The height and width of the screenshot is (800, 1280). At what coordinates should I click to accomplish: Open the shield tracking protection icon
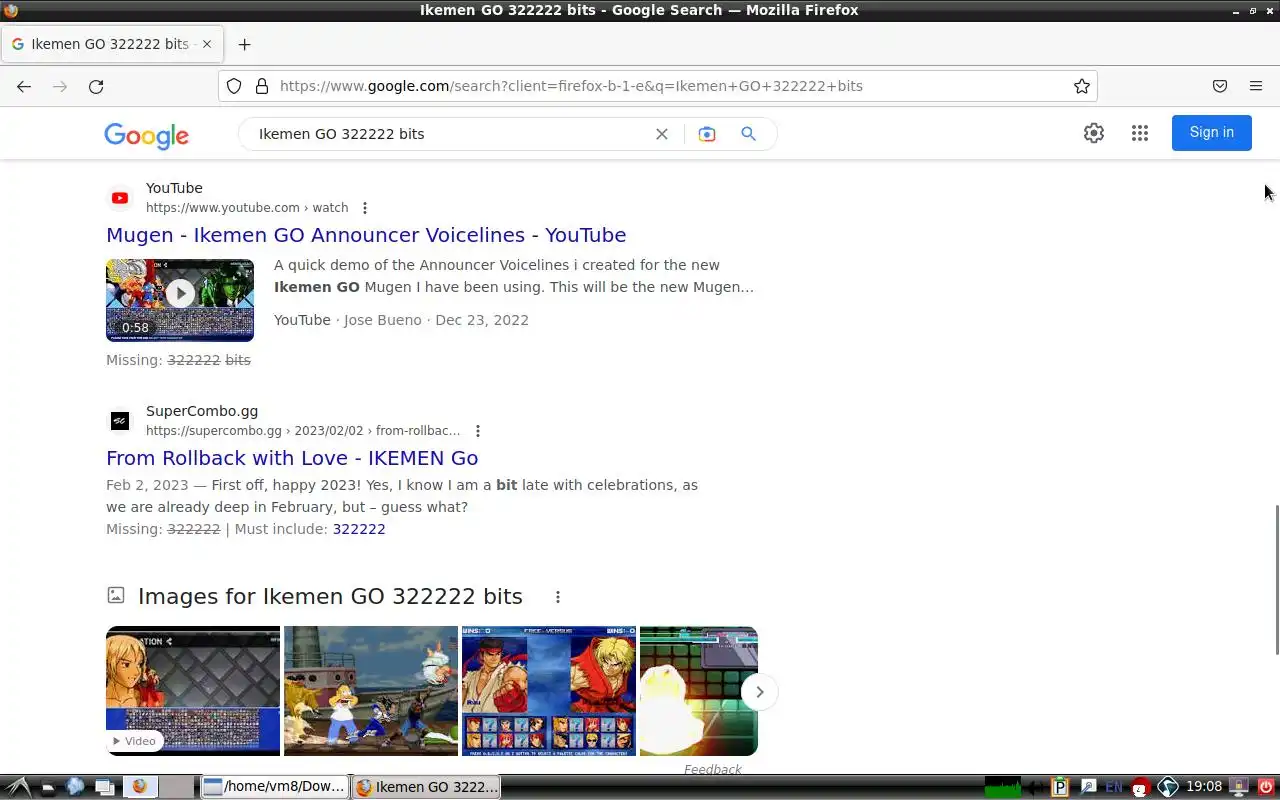234,86
